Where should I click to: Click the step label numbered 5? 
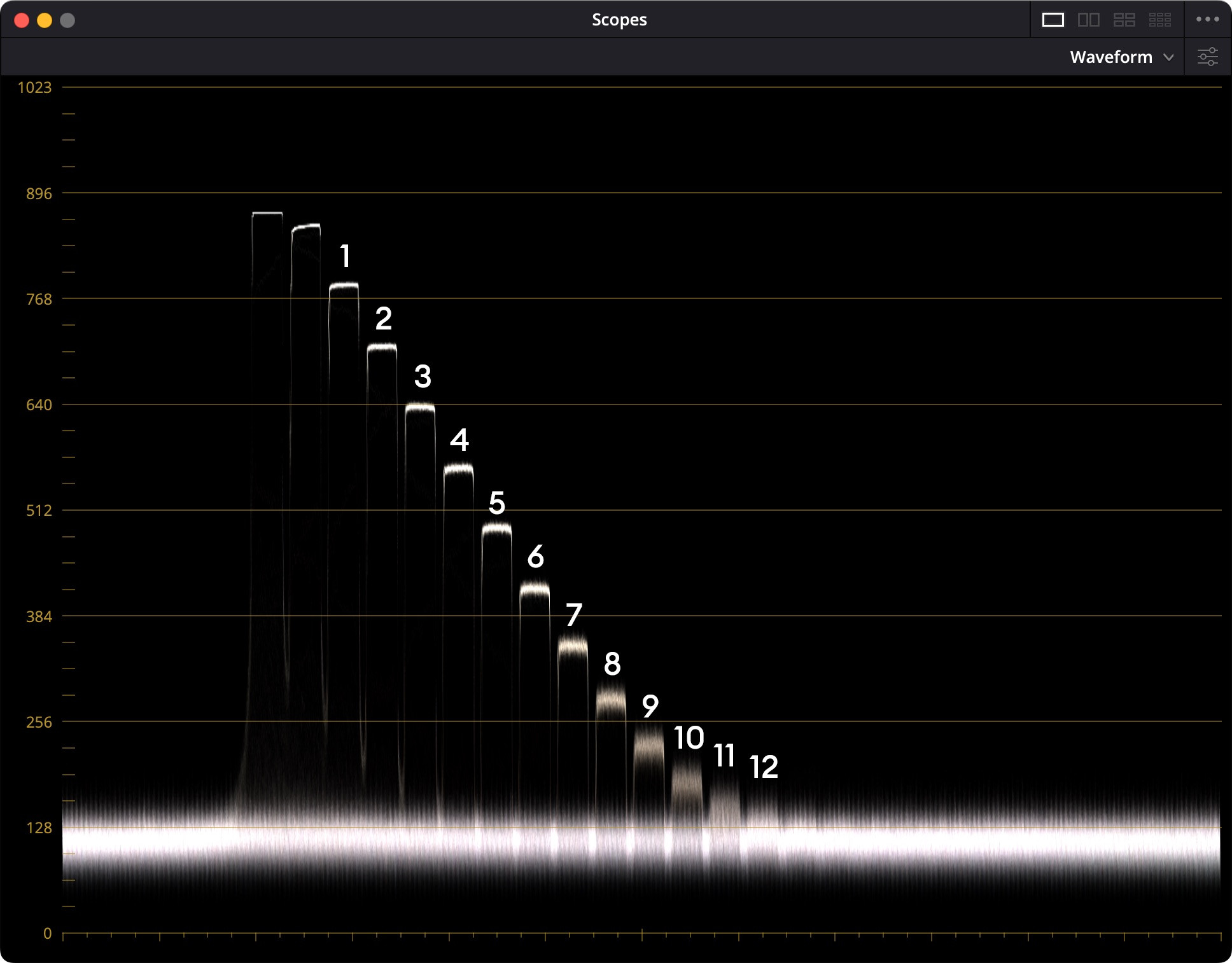coord(497,503)
